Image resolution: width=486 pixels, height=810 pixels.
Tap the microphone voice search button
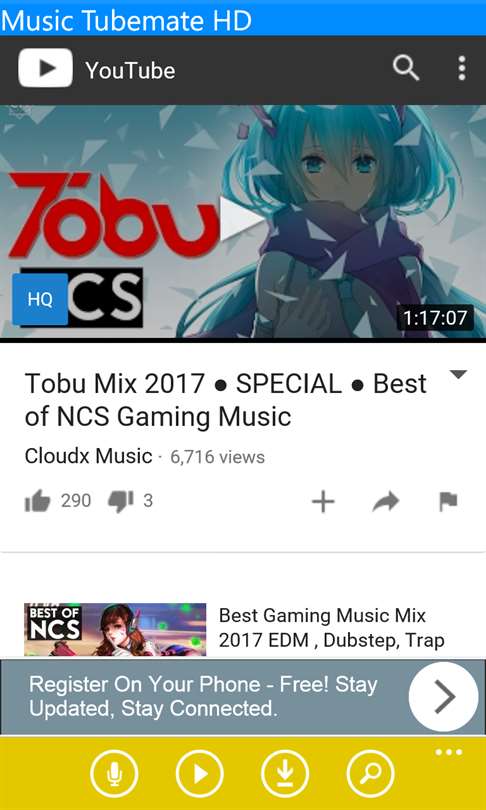click(x=114, y=774)
